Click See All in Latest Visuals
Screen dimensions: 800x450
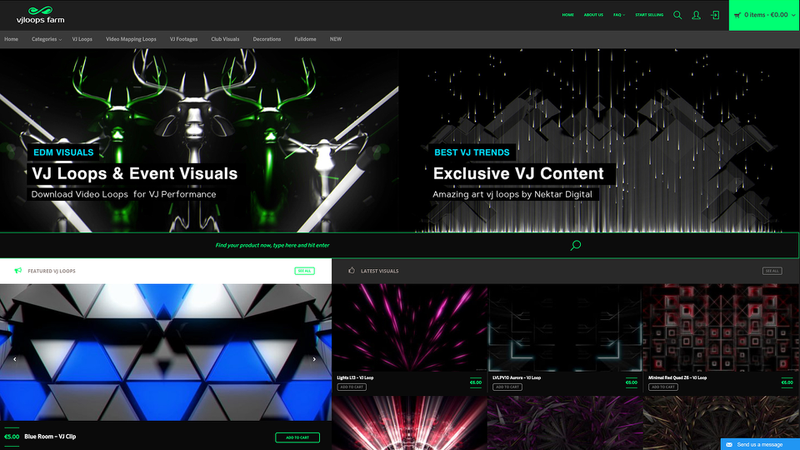point(772,271)
